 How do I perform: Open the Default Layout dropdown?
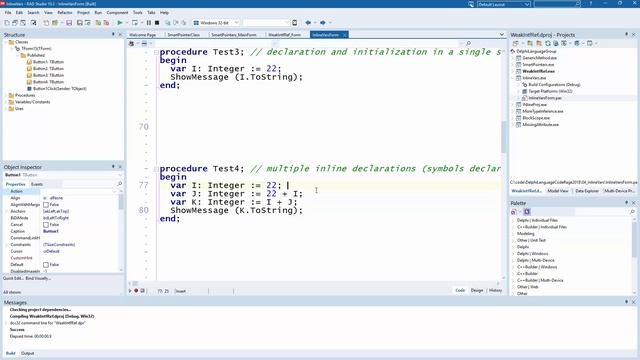[527, 4]
